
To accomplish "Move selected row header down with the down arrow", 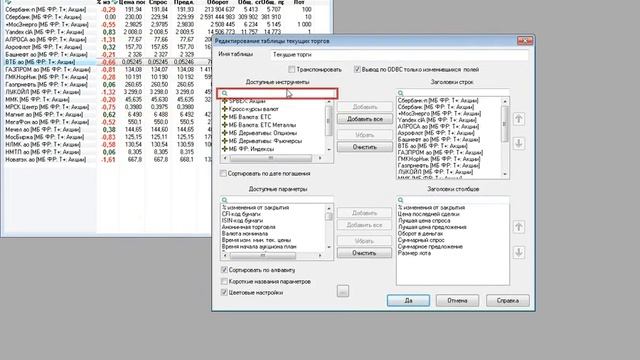I will (519, 144).
